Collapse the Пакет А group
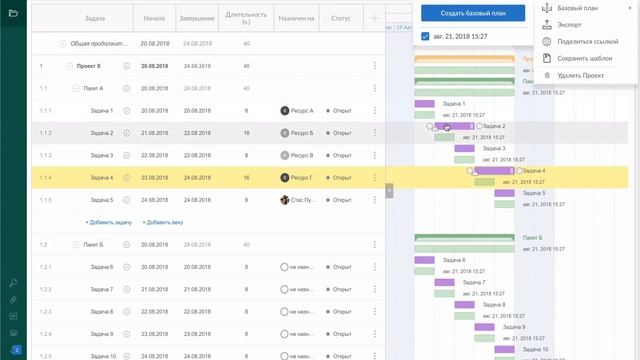The width and height of the screenshot is (640, 360). (76, 89)
